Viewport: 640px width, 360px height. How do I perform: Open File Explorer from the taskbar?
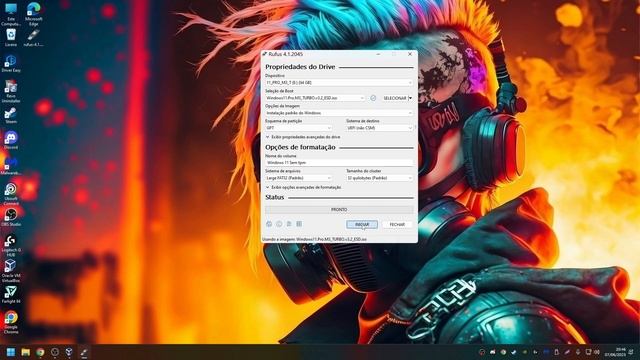coord(26,352)
